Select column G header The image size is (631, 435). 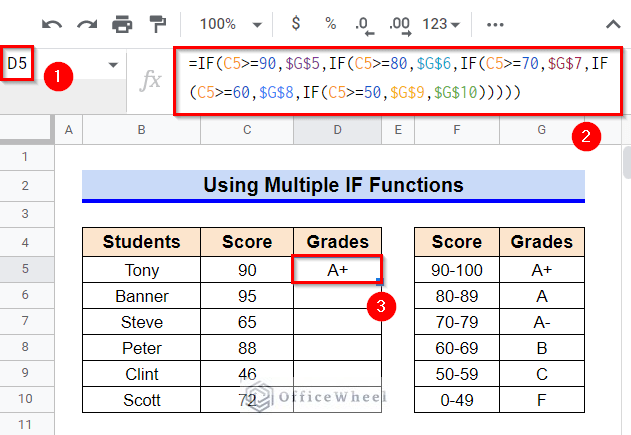click(x=541, y=129)
